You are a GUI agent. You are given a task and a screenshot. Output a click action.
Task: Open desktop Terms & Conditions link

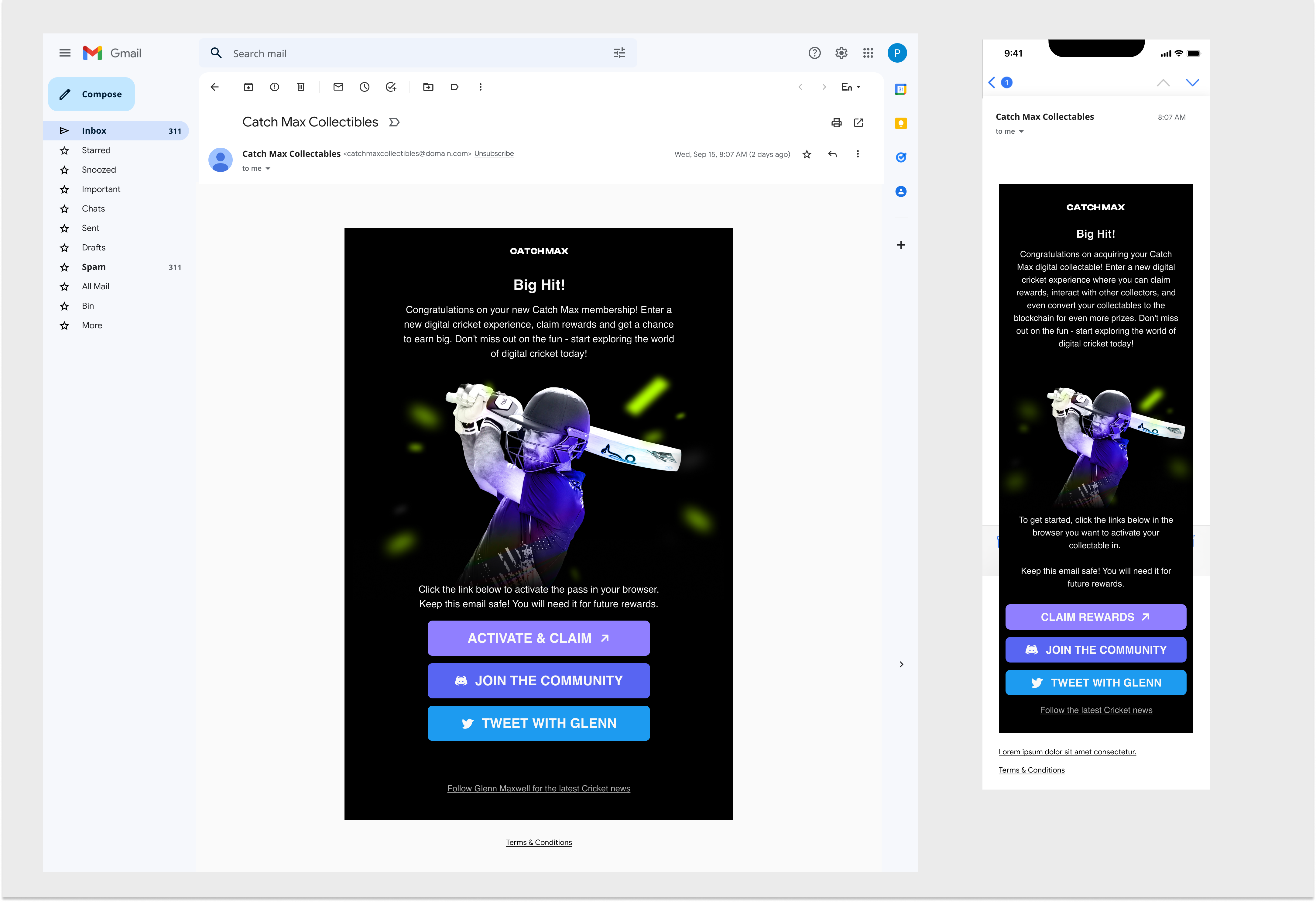click(x=539, y=842)
